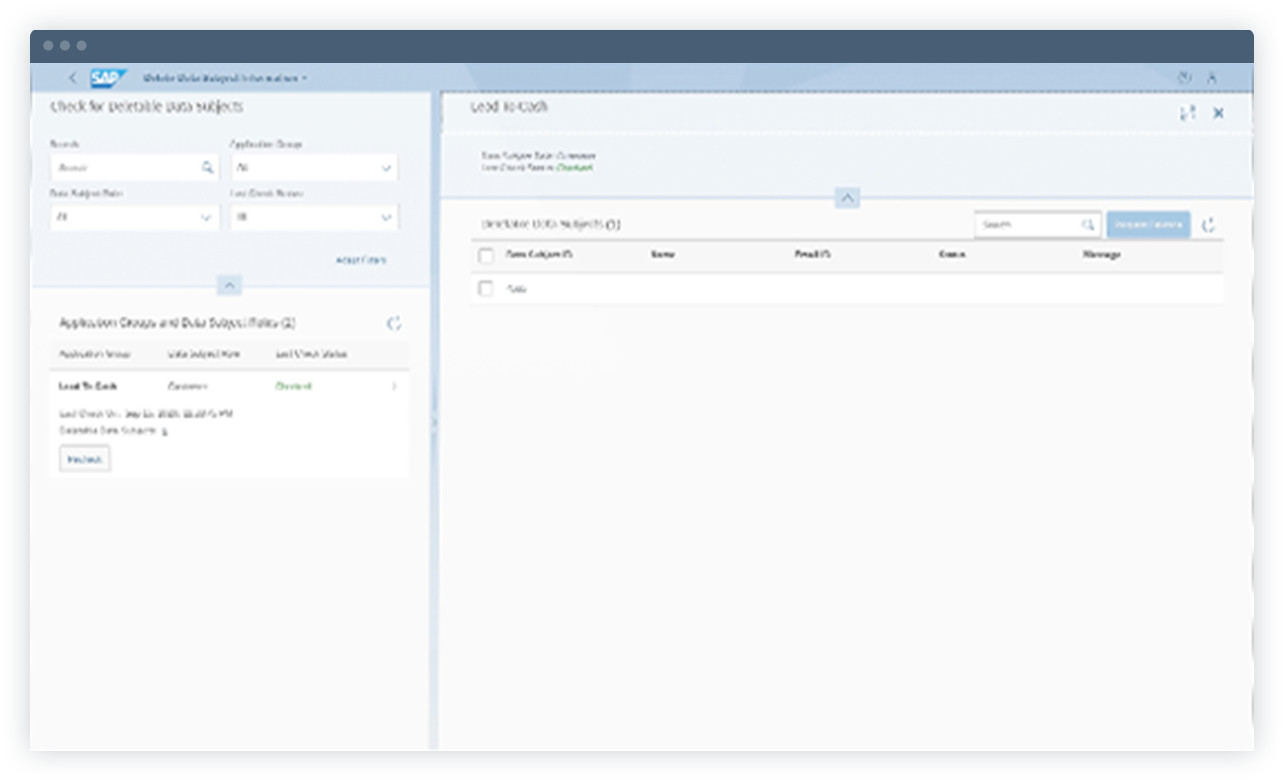Select the SAP logo in the header
Screen dimensions: 1284x780
[x=110, y=77]
